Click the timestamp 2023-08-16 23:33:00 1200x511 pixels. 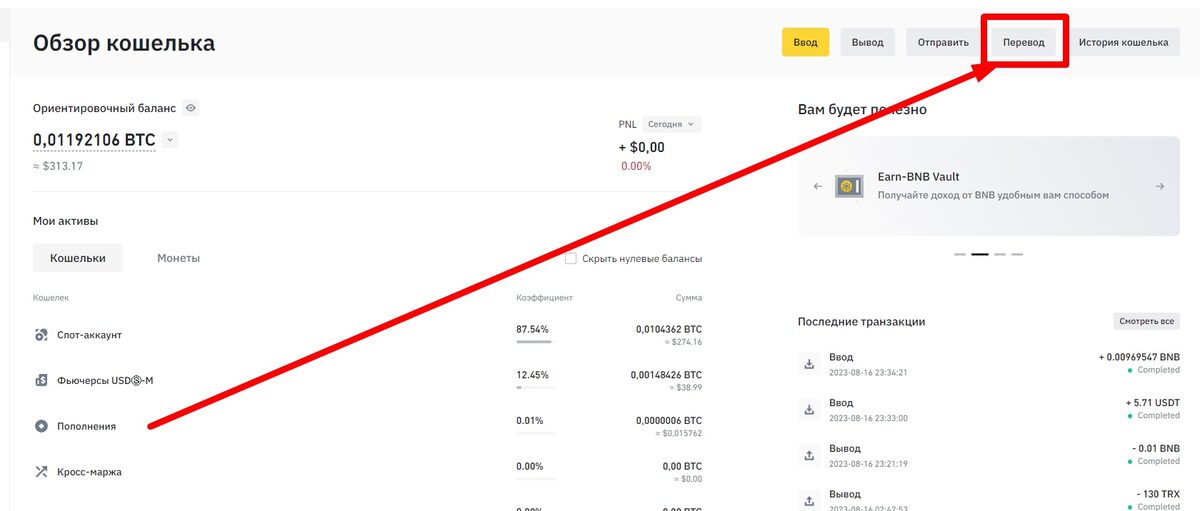tap(868, 418)
